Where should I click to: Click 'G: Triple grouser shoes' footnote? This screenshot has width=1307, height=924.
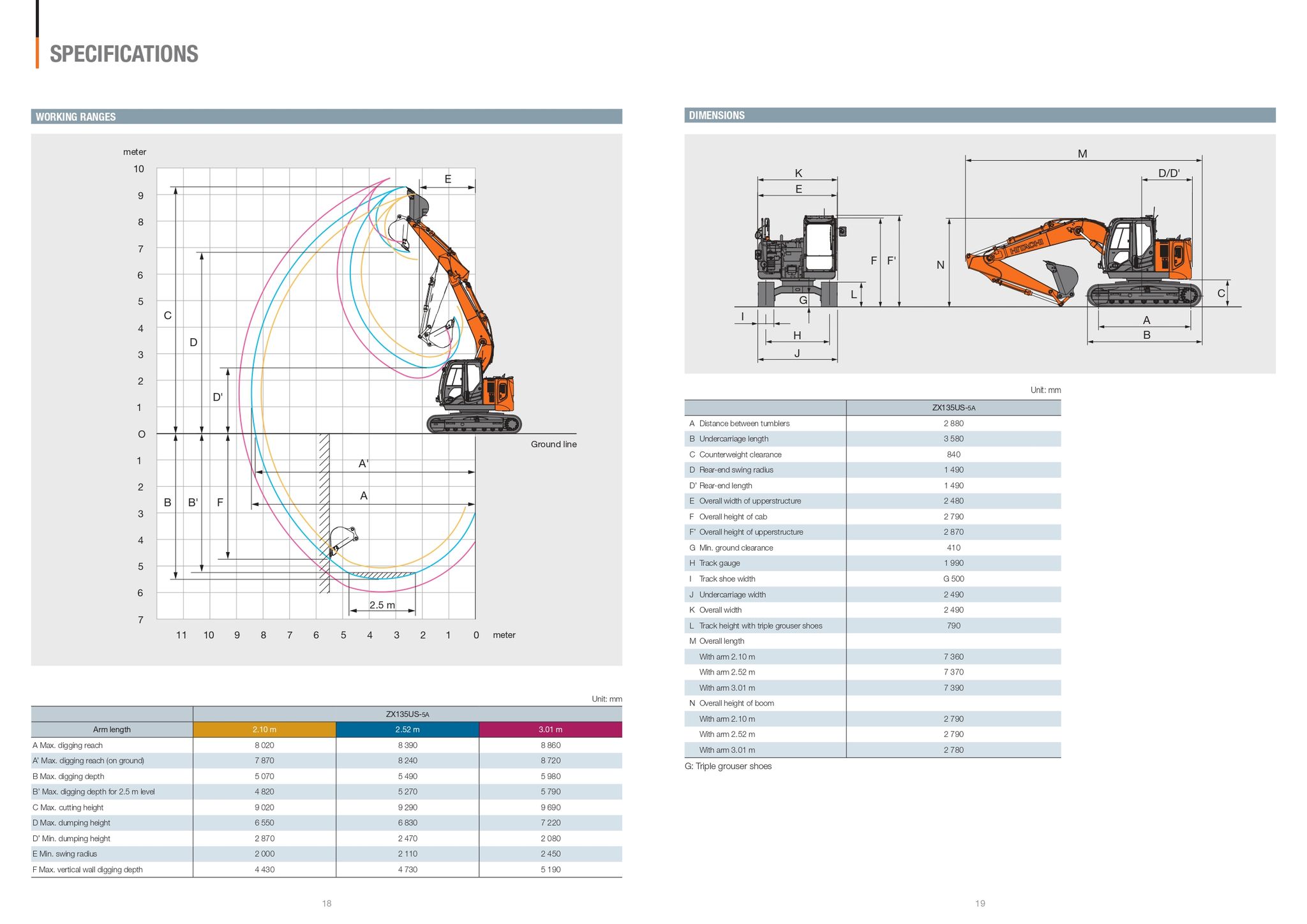728,766
